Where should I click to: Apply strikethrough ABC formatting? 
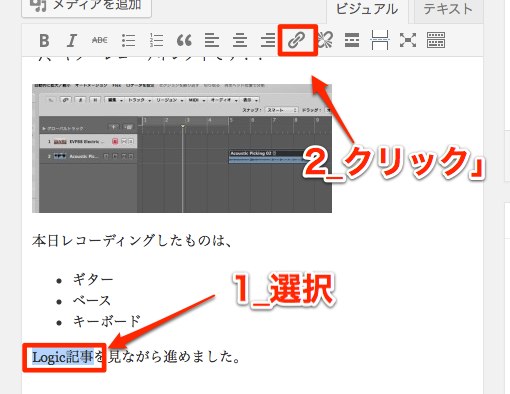pyautogui.click(x=100, y=41)
